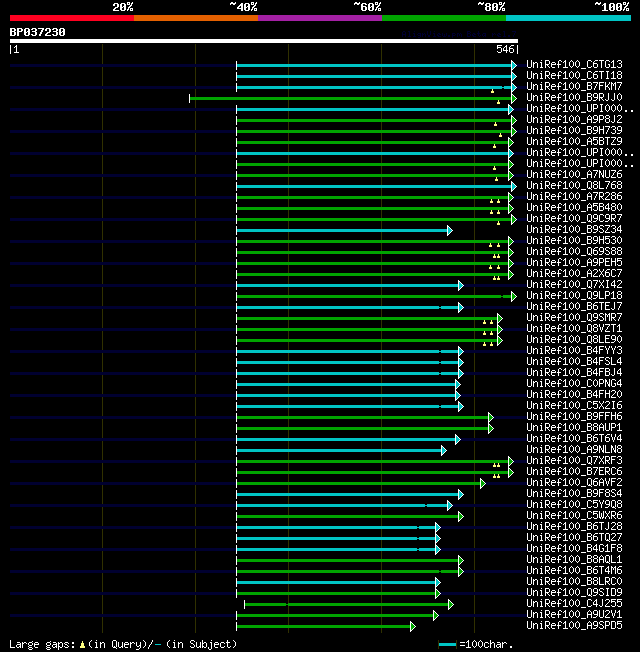The width and height of the screenshot is (640, 652).
Task: Click the arrowhead ending the UniRef100_B9SZ34 bar
Action: pyautogui.click(x=450, y=230)
